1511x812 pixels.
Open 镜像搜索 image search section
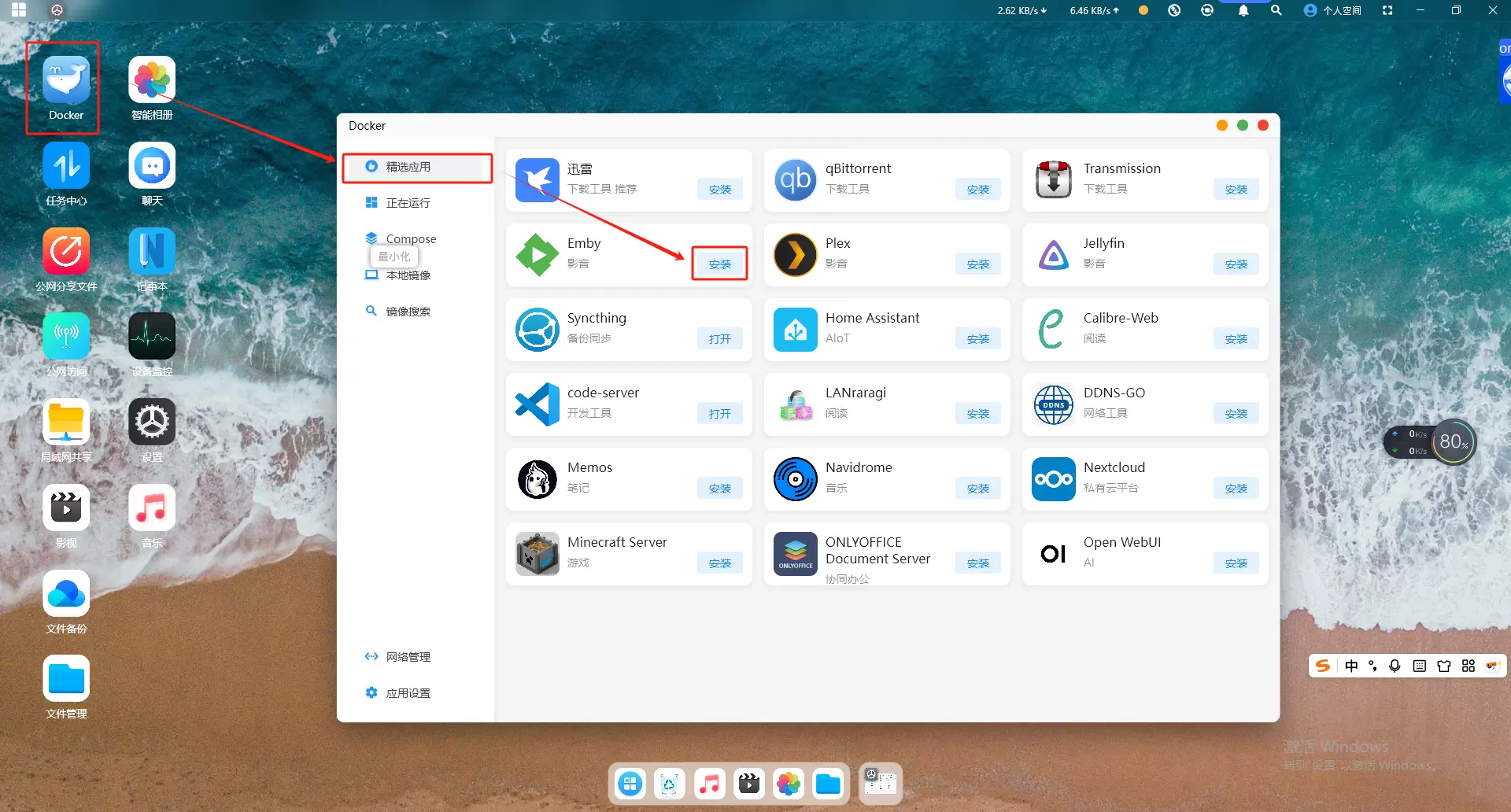click(x=408, y=312)
